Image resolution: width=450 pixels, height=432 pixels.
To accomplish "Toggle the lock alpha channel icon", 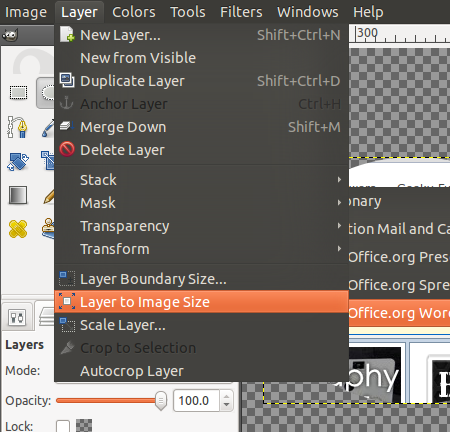I will pyautogui.click(x=84, y=426).
